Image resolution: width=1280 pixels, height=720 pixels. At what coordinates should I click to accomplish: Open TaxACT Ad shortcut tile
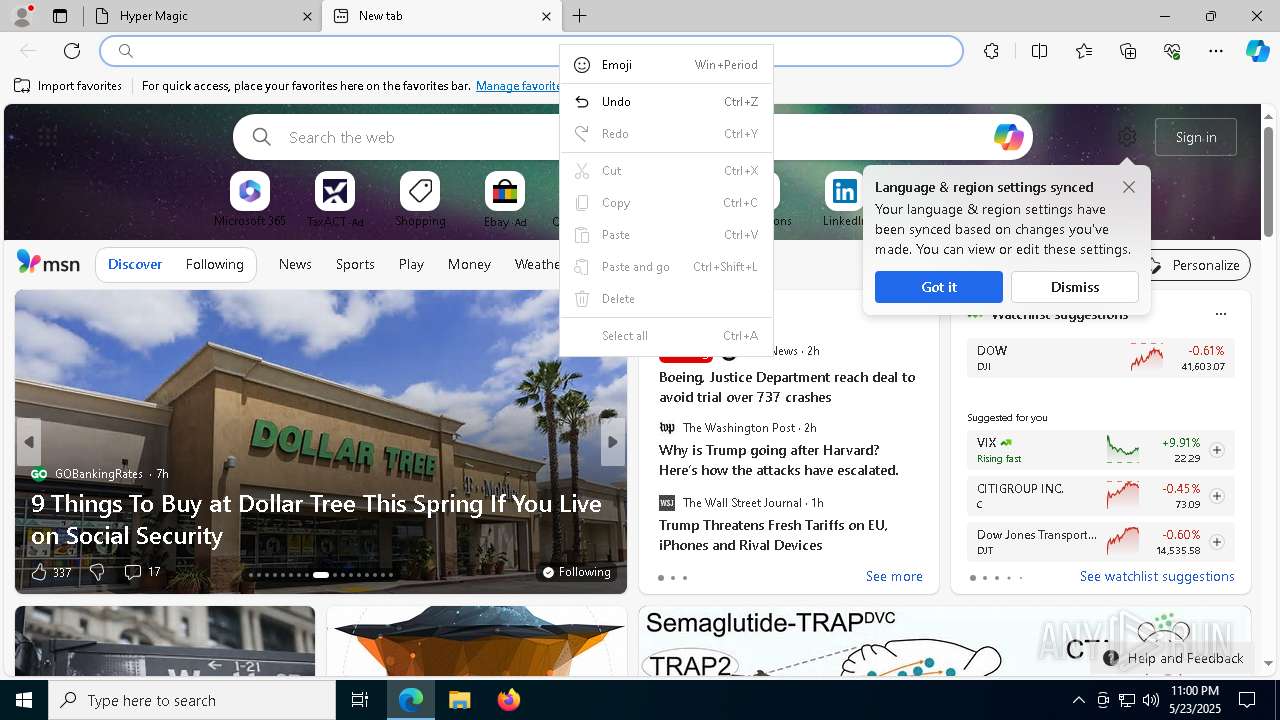click(x=335, y=200)
